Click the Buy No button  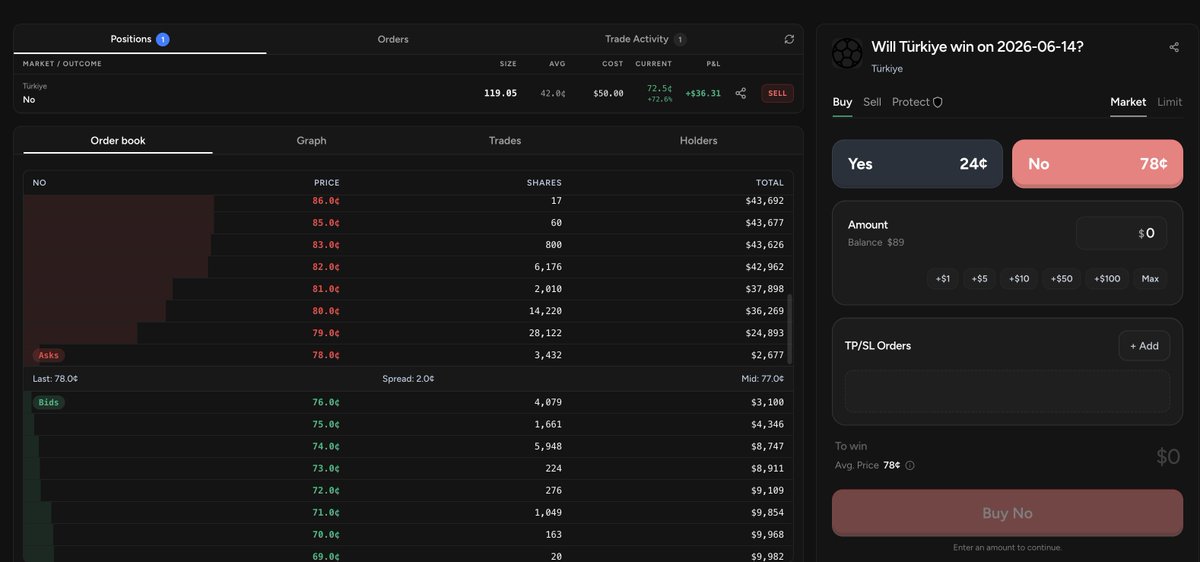click(1007, 513)
